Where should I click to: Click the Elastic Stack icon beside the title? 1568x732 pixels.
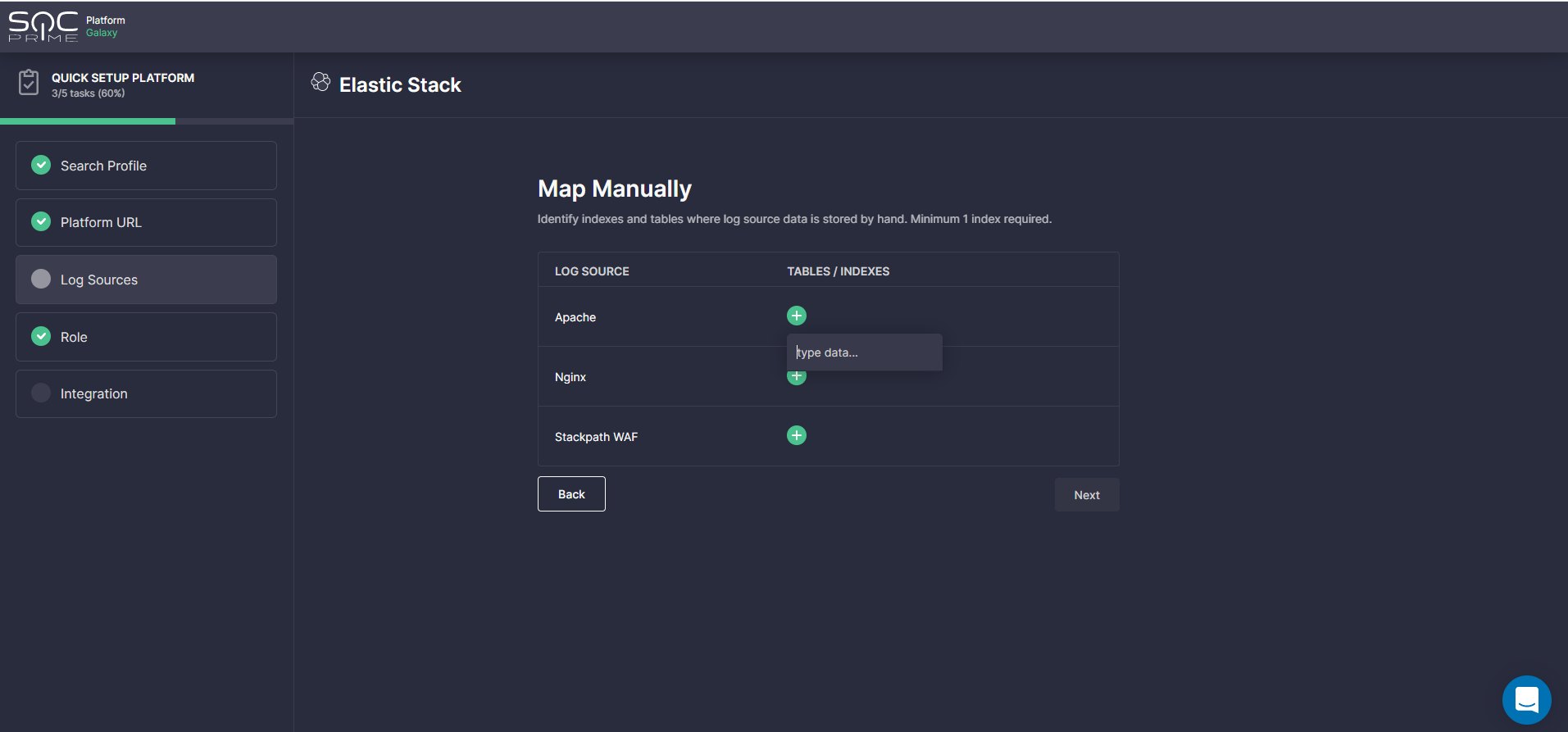[320, 82]
